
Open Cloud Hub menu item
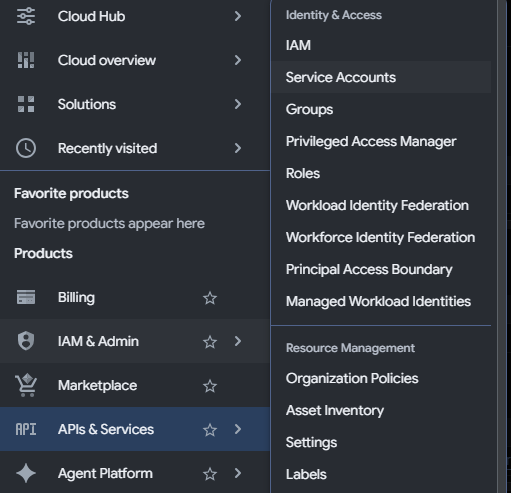[x=135, y=16]
